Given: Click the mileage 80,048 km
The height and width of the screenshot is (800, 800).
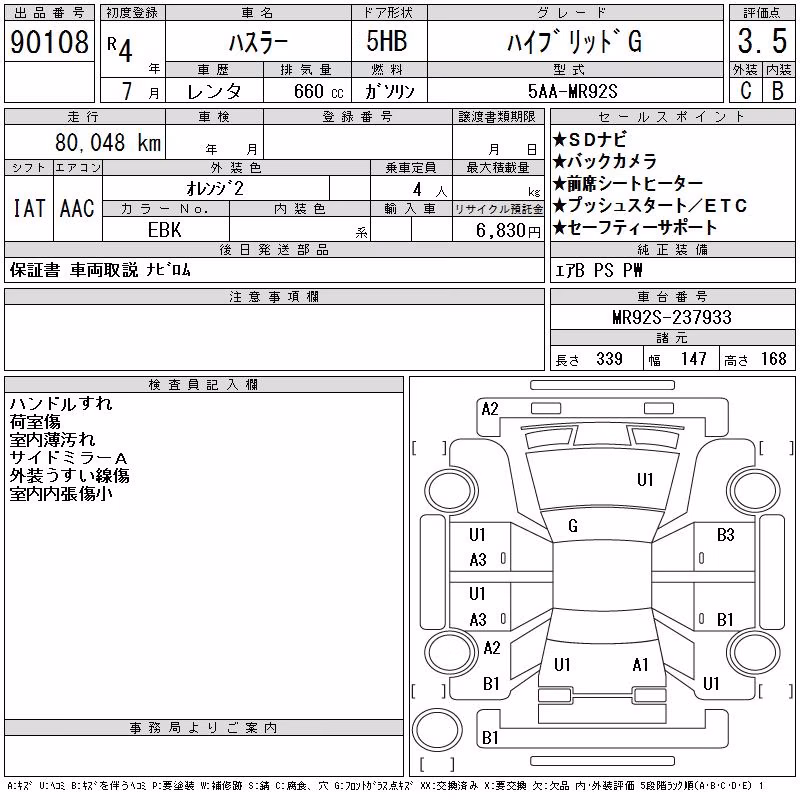Looking at the screenshot, I should pyautogui.click(x=108, y=142).
